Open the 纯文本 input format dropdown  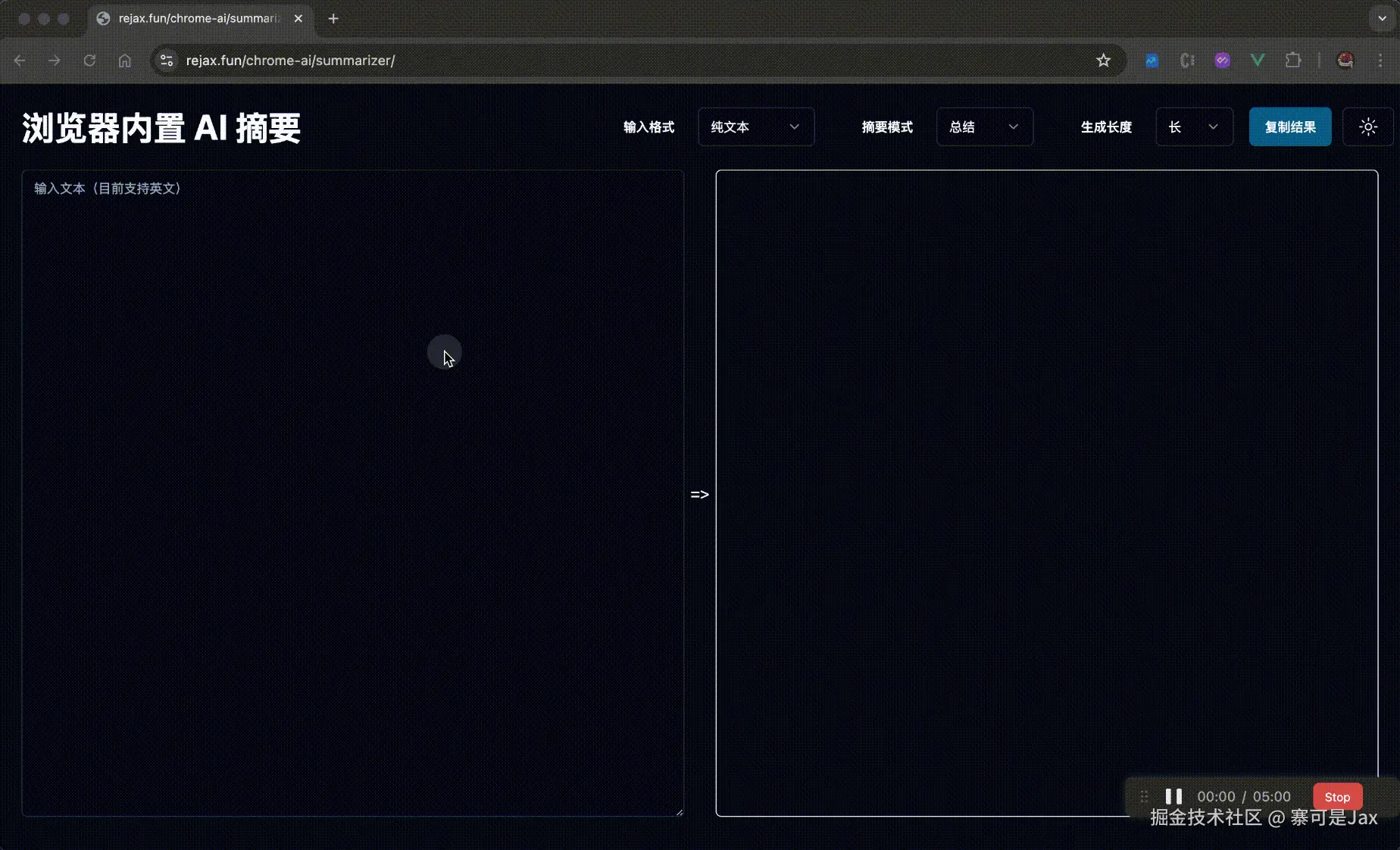click(755, 127)
